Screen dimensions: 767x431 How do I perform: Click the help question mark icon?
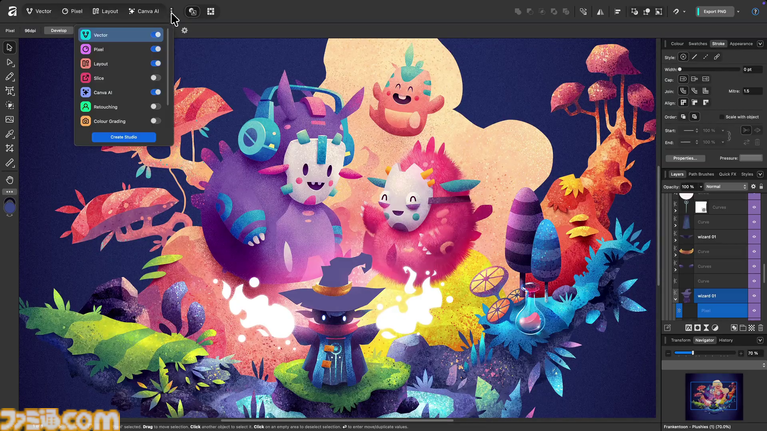point(754,11)
